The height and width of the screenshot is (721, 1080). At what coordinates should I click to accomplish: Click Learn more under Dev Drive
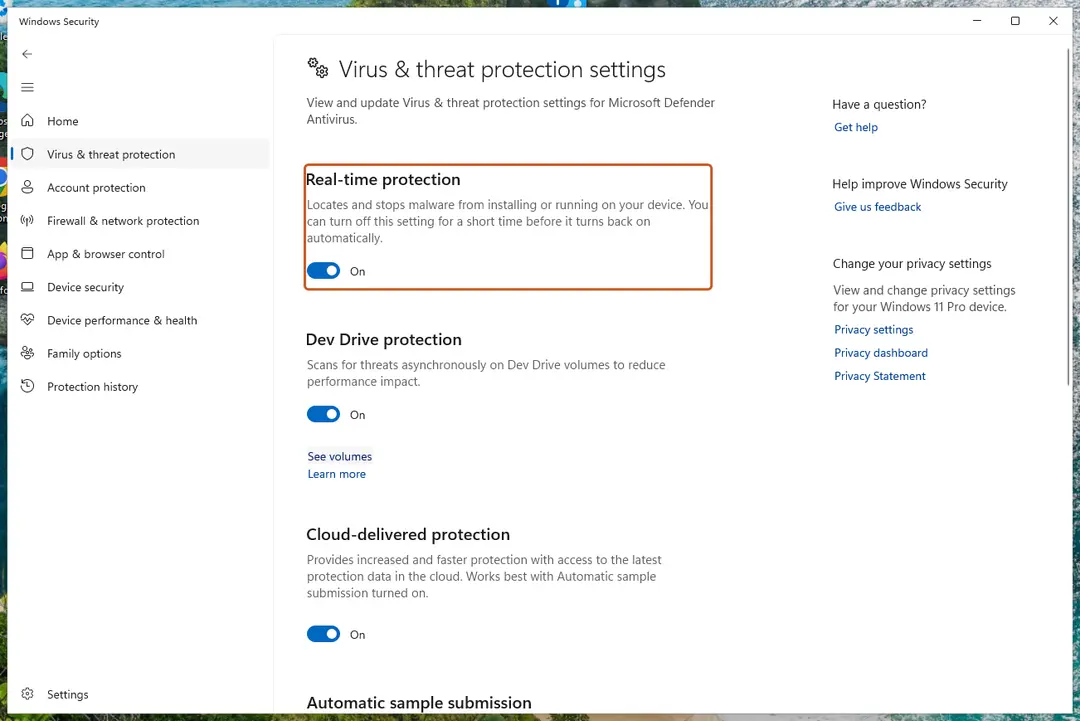(x=336, y=474)
